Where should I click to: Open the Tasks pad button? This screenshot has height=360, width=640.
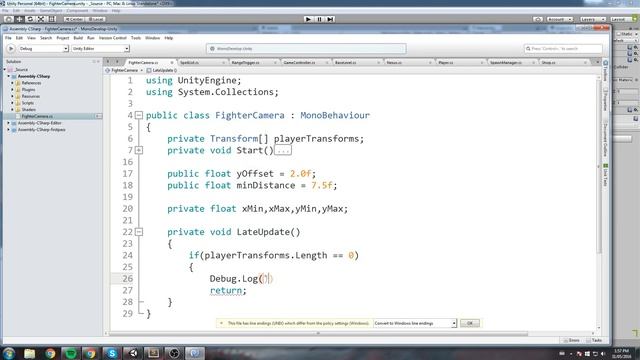click(594, 340)
